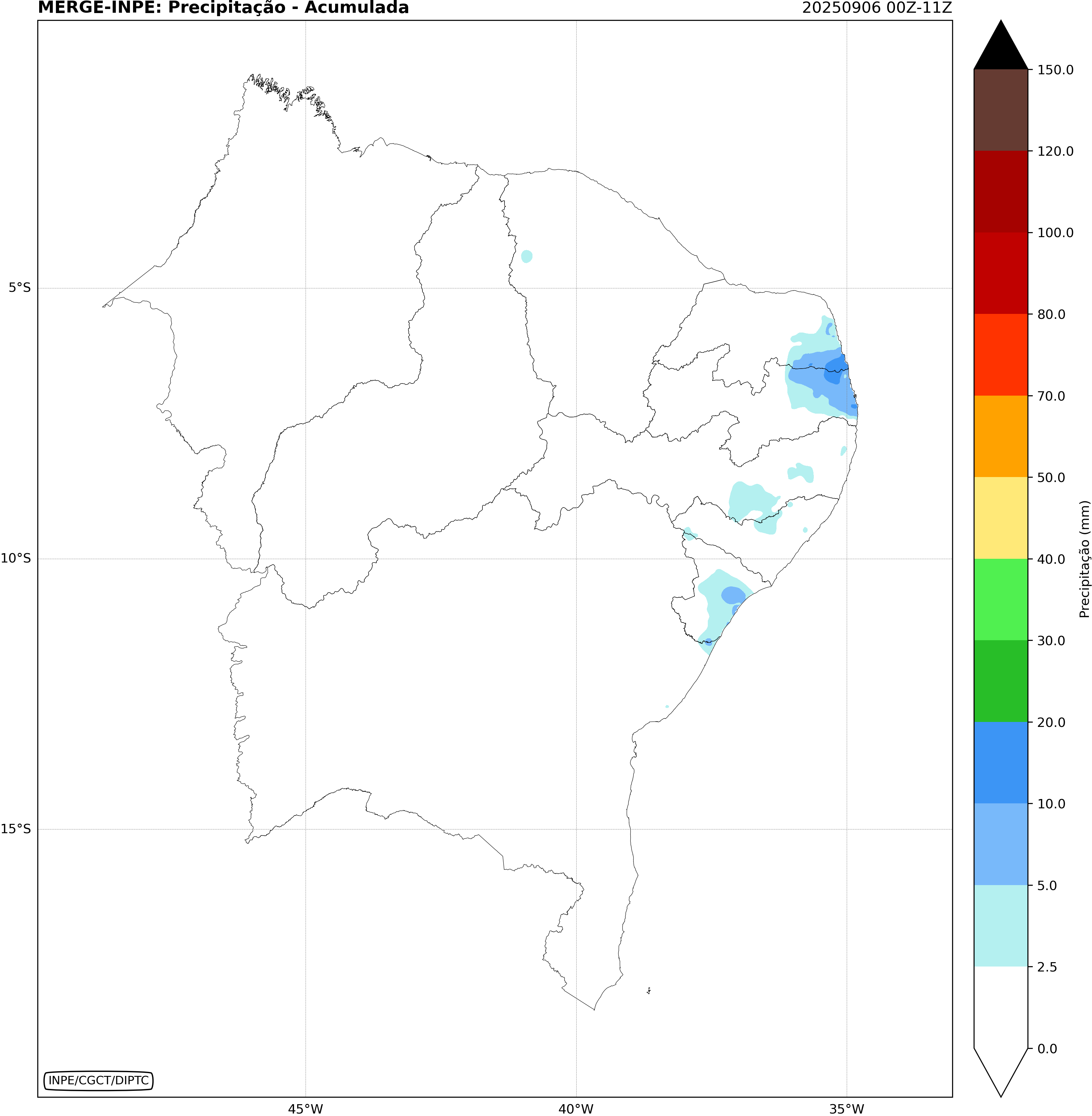Click the orange 50-70 mm color band
This screenshot has width=1092, height=1116.
tap(1001, 436)
